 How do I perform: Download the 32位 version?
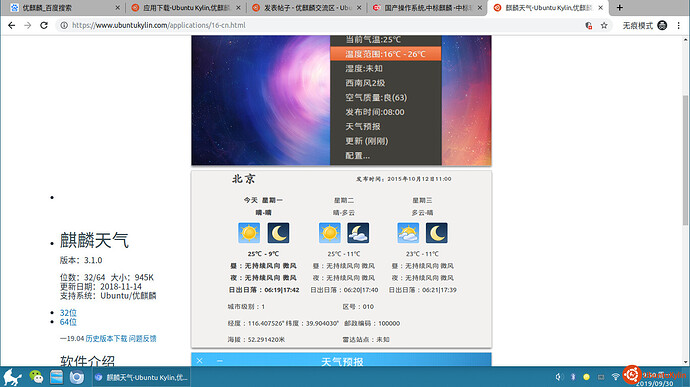68,313
